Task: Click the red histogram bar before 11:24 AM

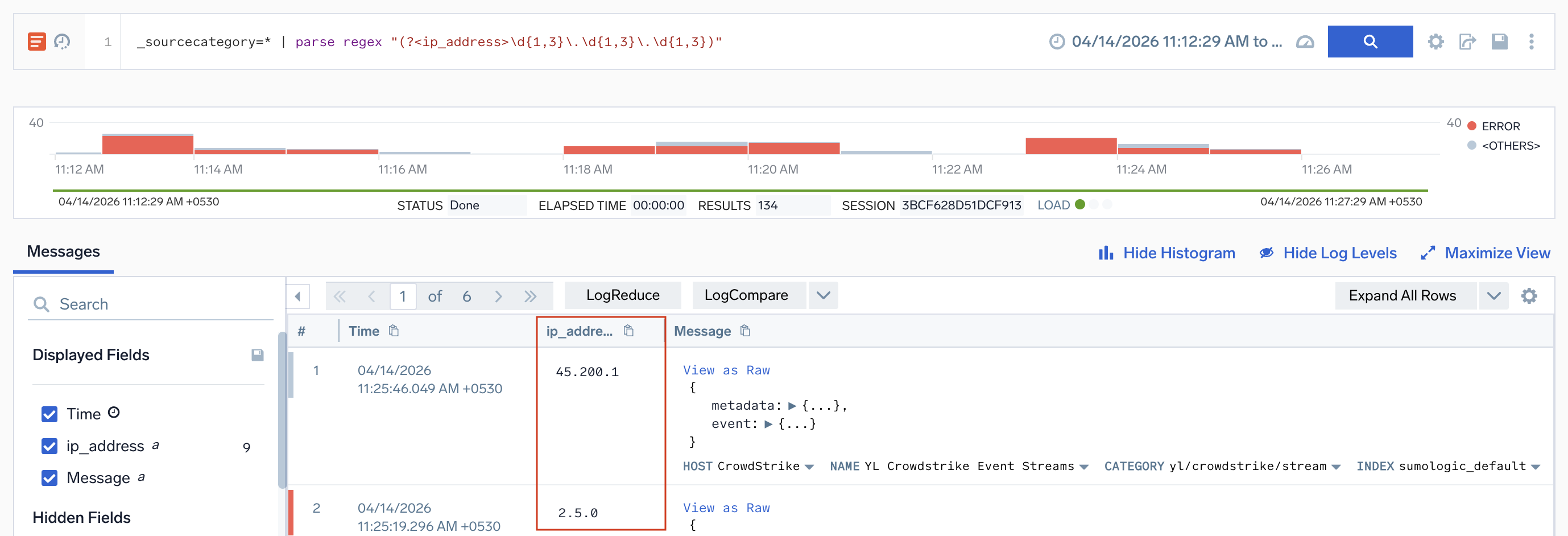Action: point(1071,146)
